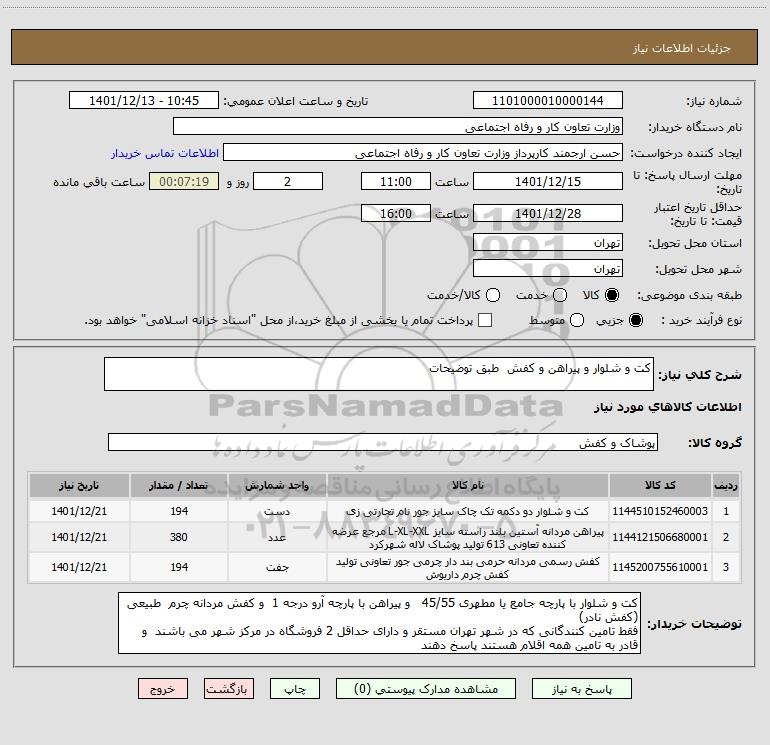The height and width of the screenshot is (745, 770).
Task: Click the مشاهده مدارک پیوستی button
Action: [426, 689]
